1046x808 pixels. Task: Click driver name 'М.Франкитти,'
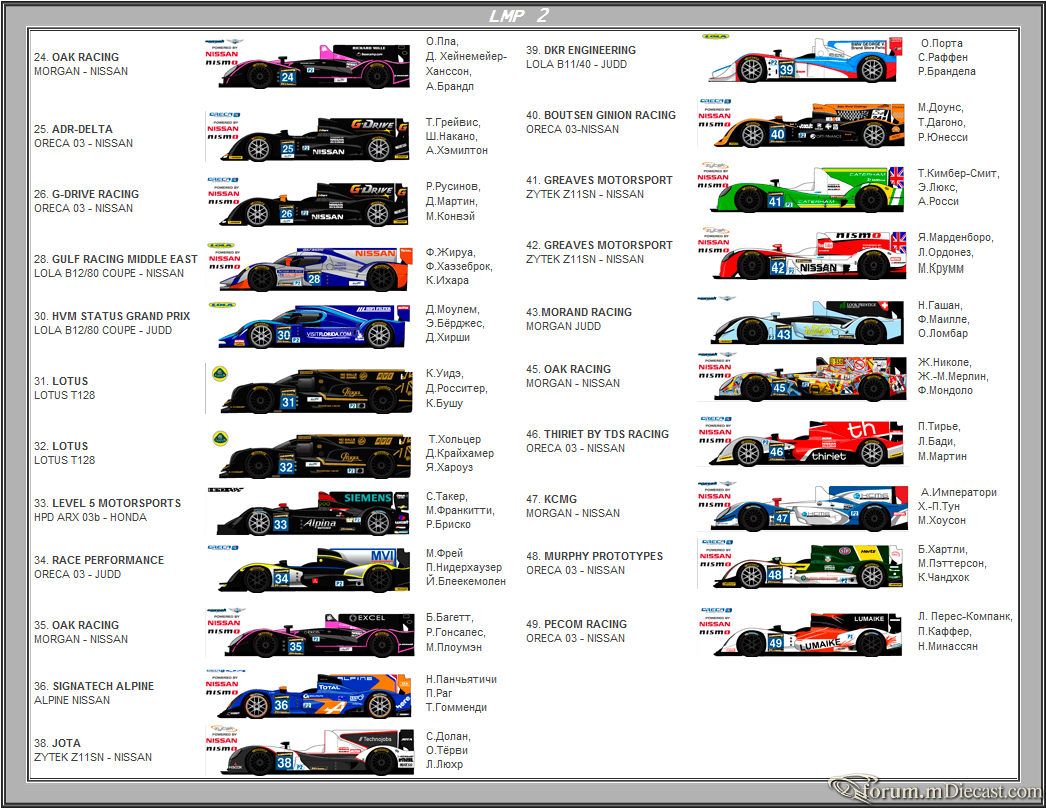coord(460,510)
